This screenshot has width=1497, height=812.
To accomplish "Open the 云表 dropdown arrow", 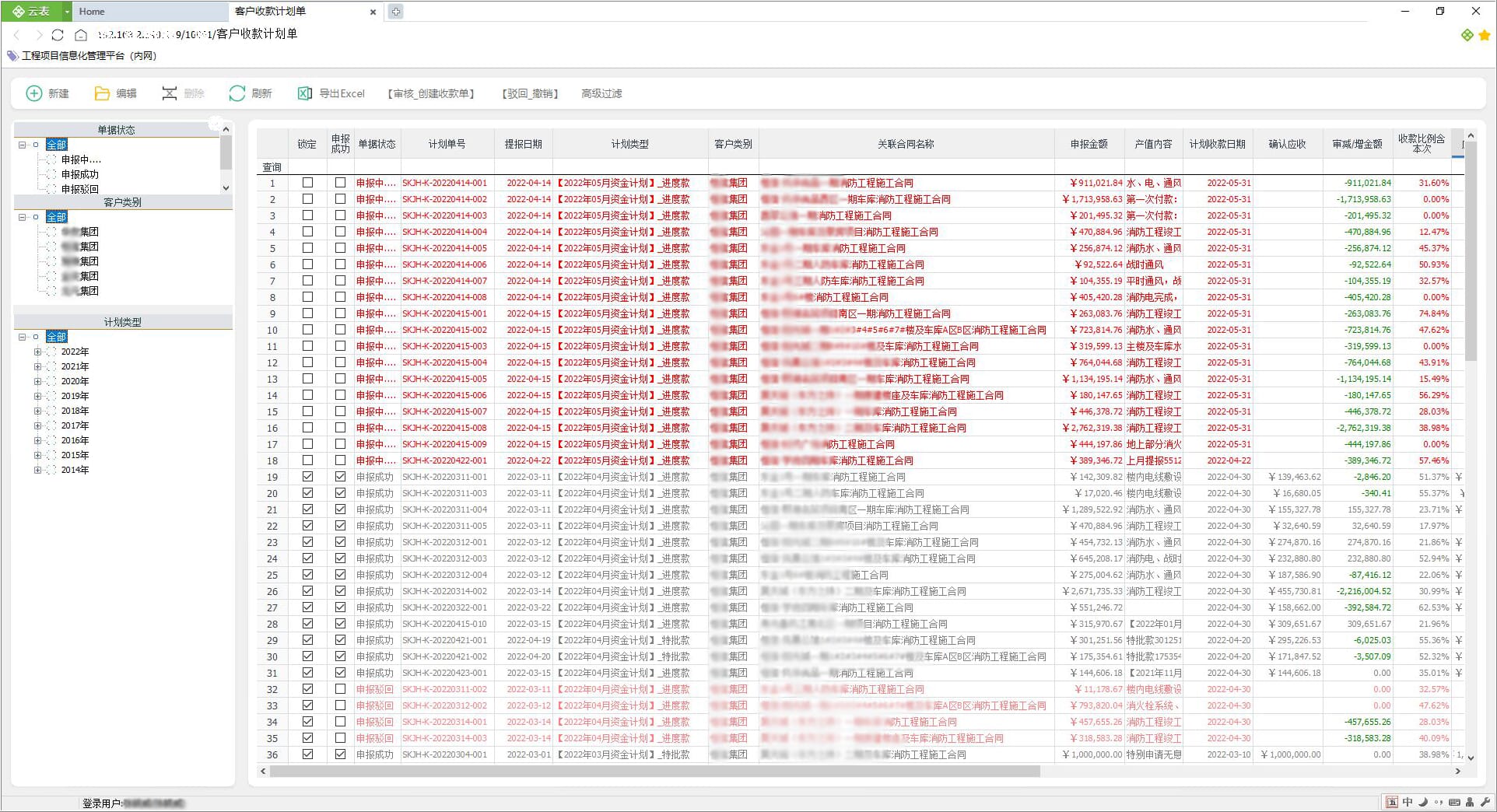I will click(67, 12).
